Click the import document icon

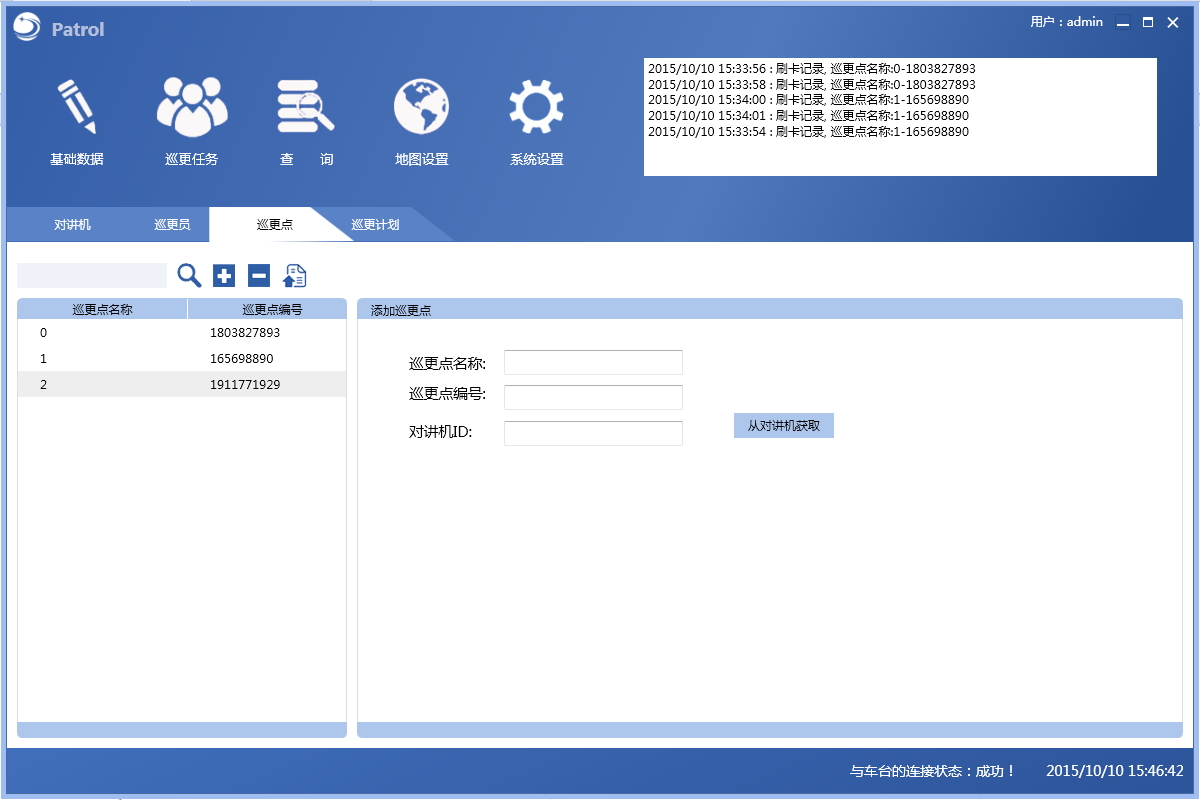[295, 275]
